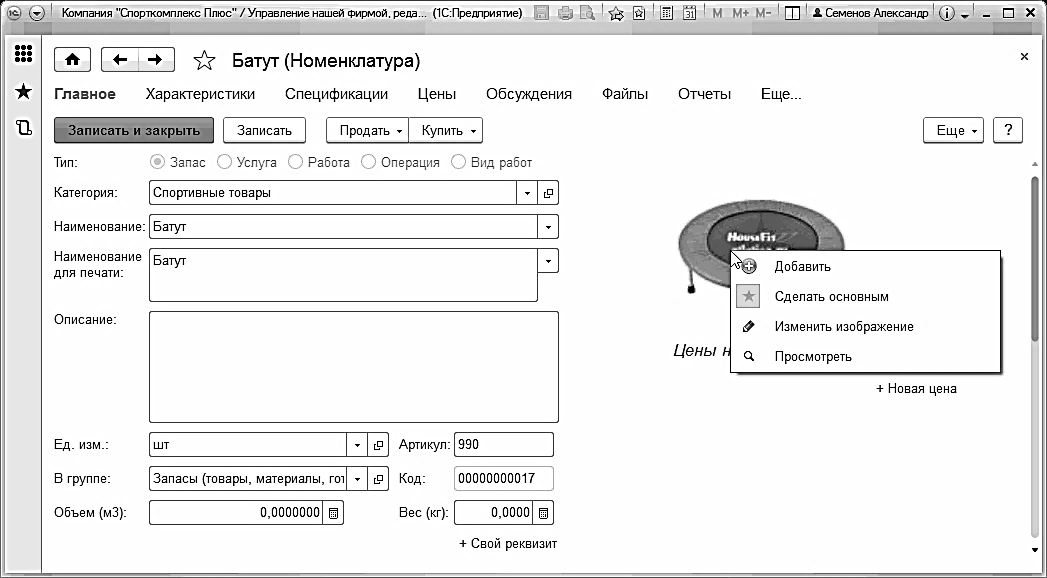Expand the Категория dropdown list
The image size is (1047, 578).
point(527,193)
